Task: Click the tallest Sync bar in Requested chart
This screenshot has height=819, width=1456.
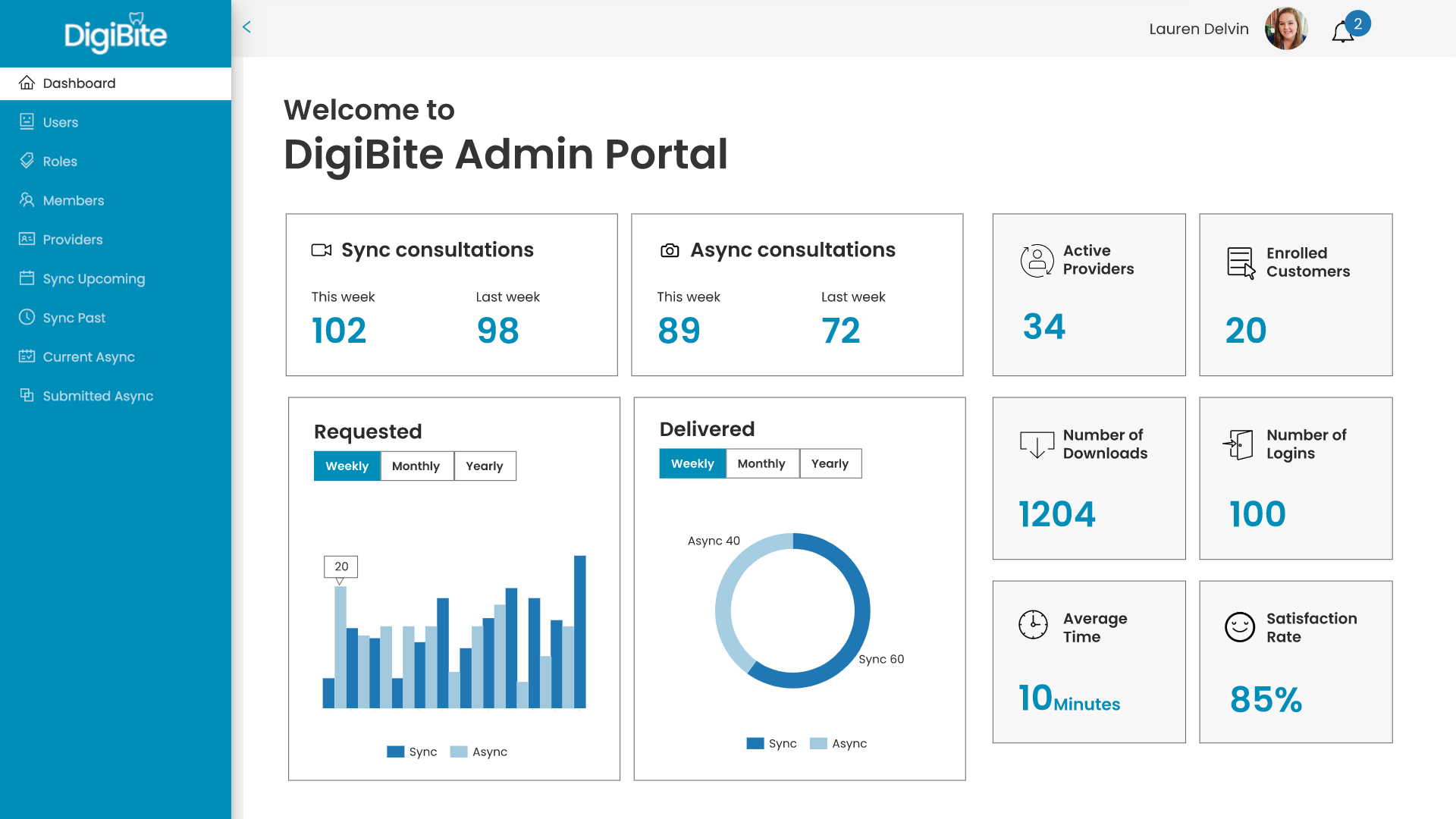Action: [580, 632]
